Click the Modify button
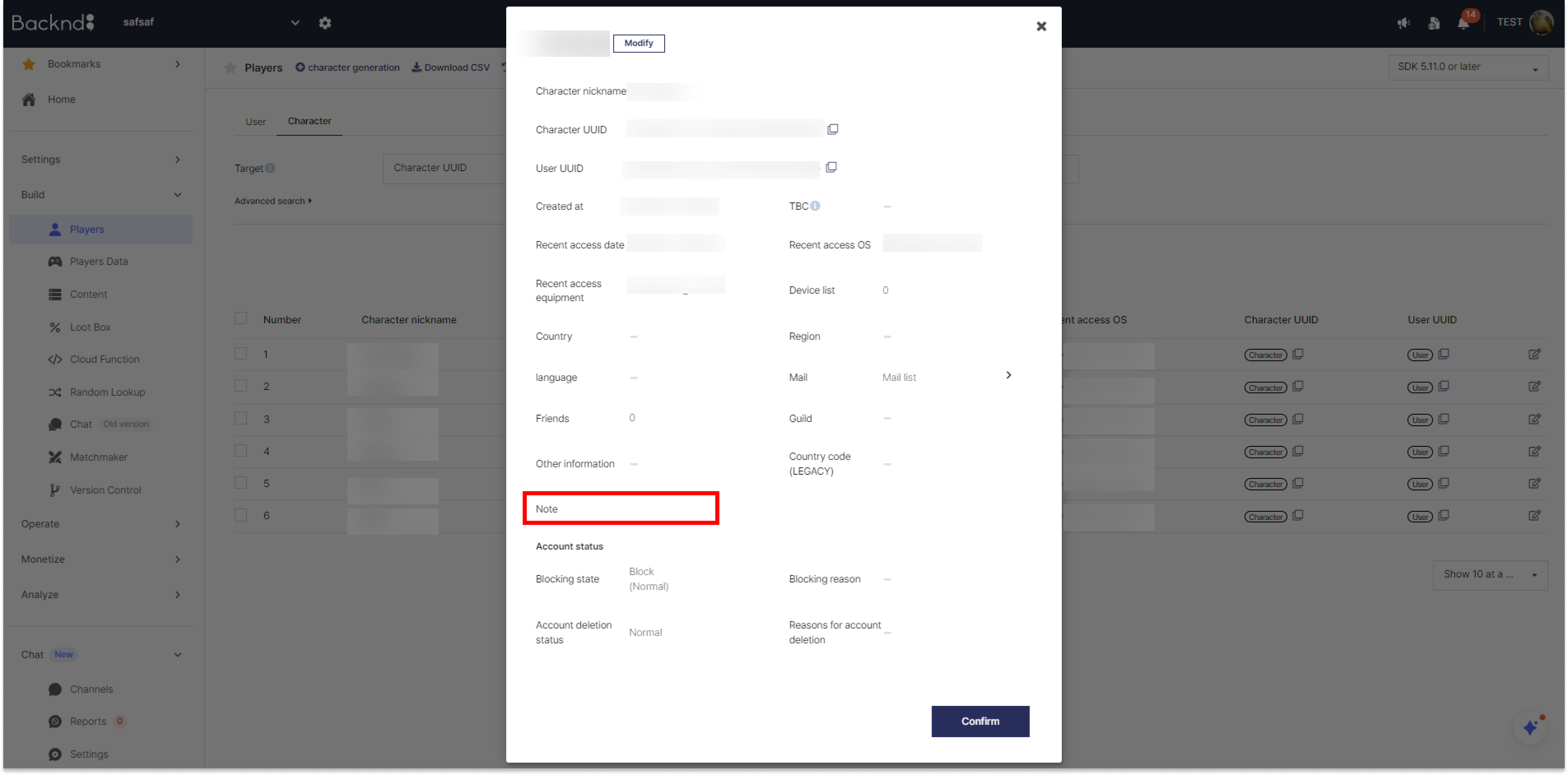The image size is (1568, 775). coord(639,43)
